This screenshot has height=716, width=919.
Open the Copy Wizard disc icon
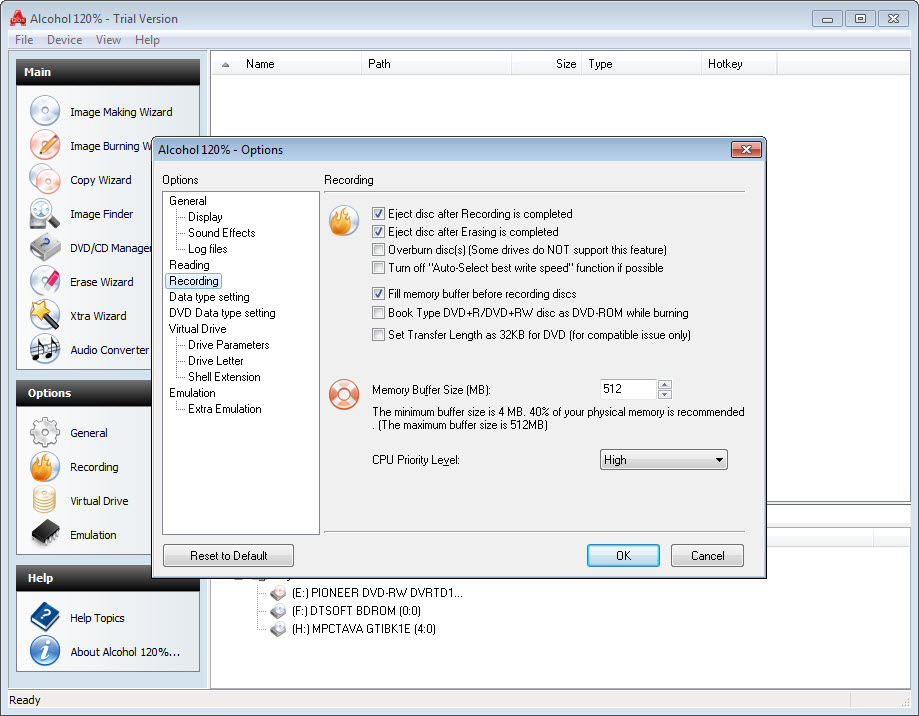point(45,179)
